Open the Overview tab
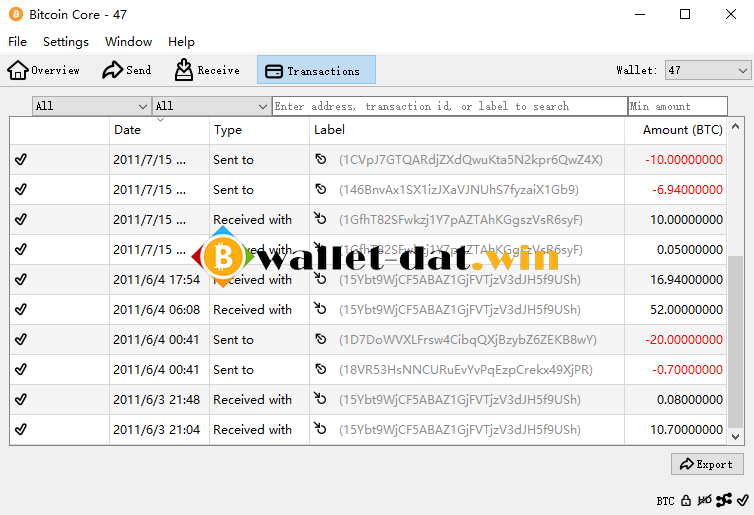754x515 pixels. pos(43,70)
